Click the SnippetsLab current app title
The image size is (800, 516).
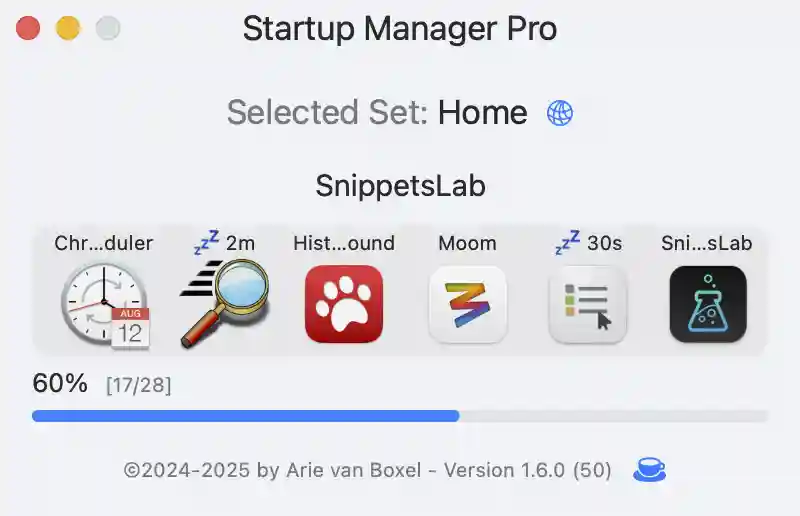[401, 185]
